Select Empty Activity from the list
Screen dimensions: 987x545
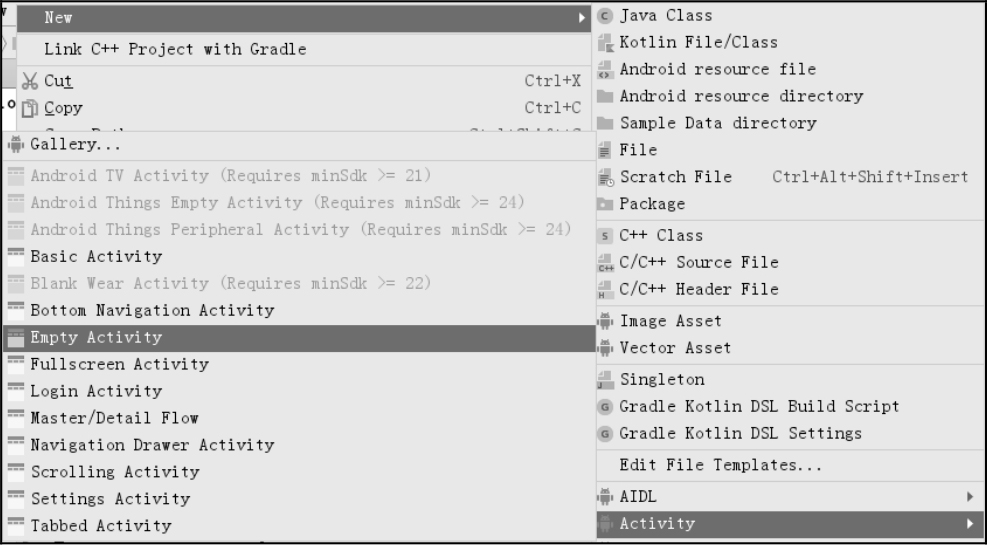[96, 338]
